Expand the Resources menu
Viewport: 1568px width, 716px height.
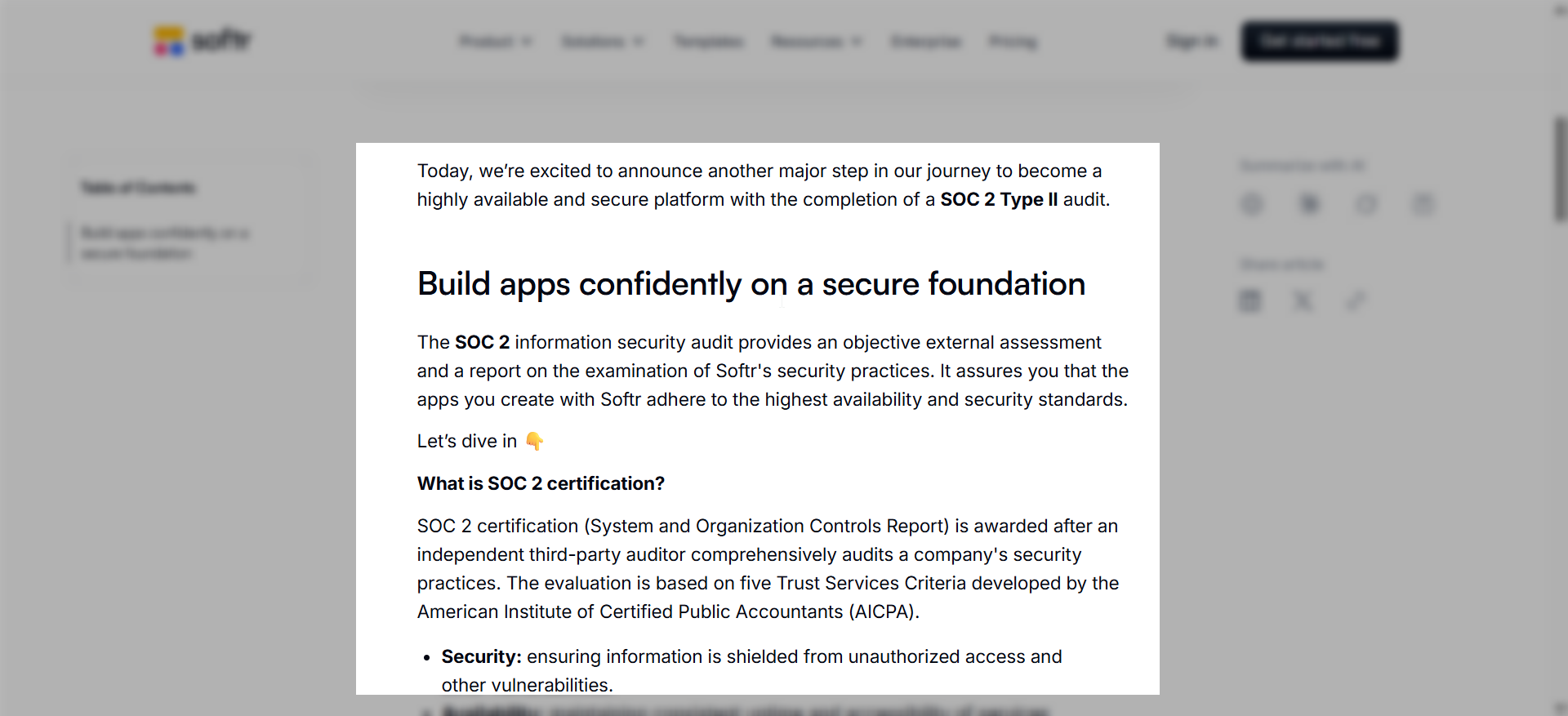point(817,42)
